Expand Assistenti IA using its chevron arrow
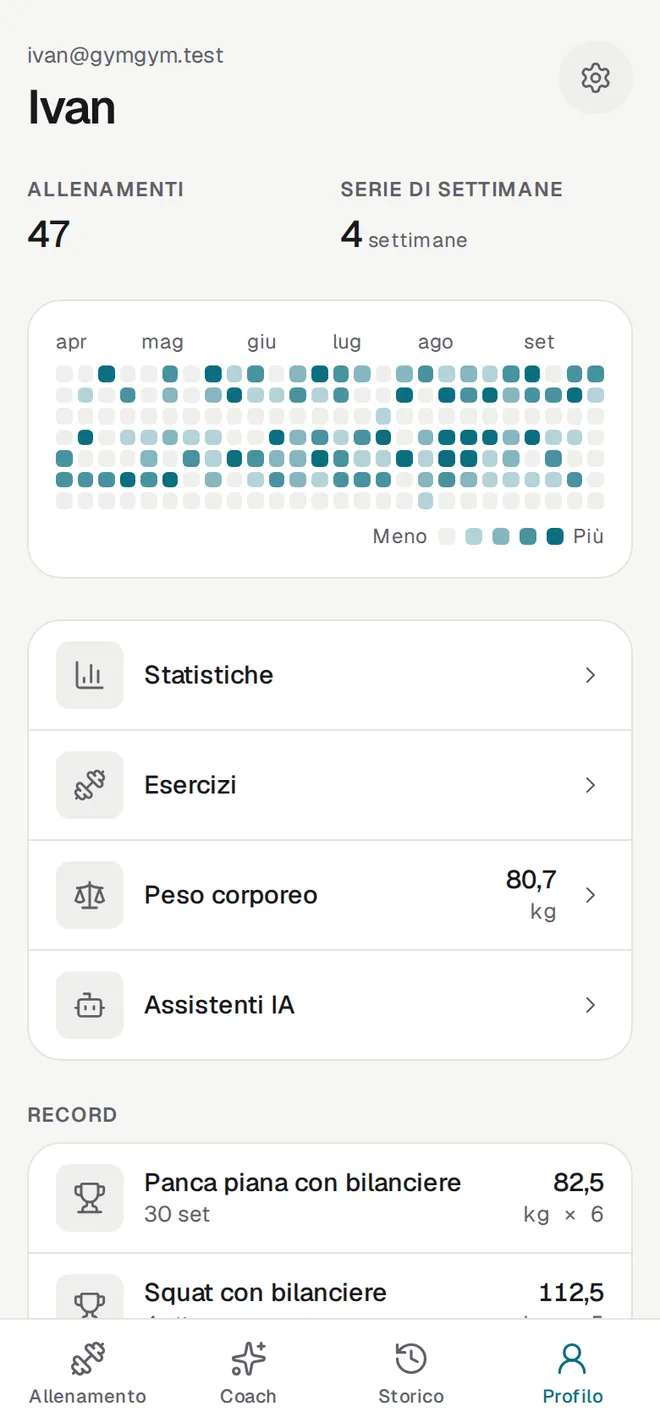660x1428 pixels. [590, 1005]
